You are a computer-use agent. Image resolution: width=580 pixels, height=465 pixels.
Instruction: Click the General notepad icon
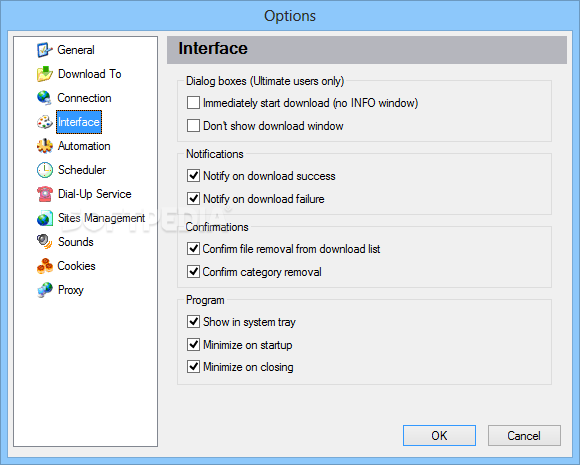(x=45, y=50)
